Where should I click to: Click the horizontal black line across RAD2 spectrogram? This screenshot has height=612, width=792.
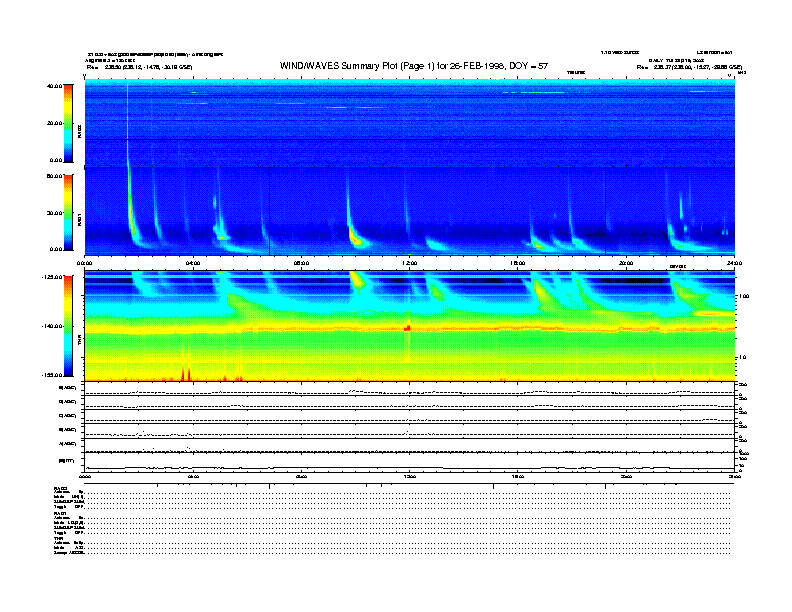[410, 139]
